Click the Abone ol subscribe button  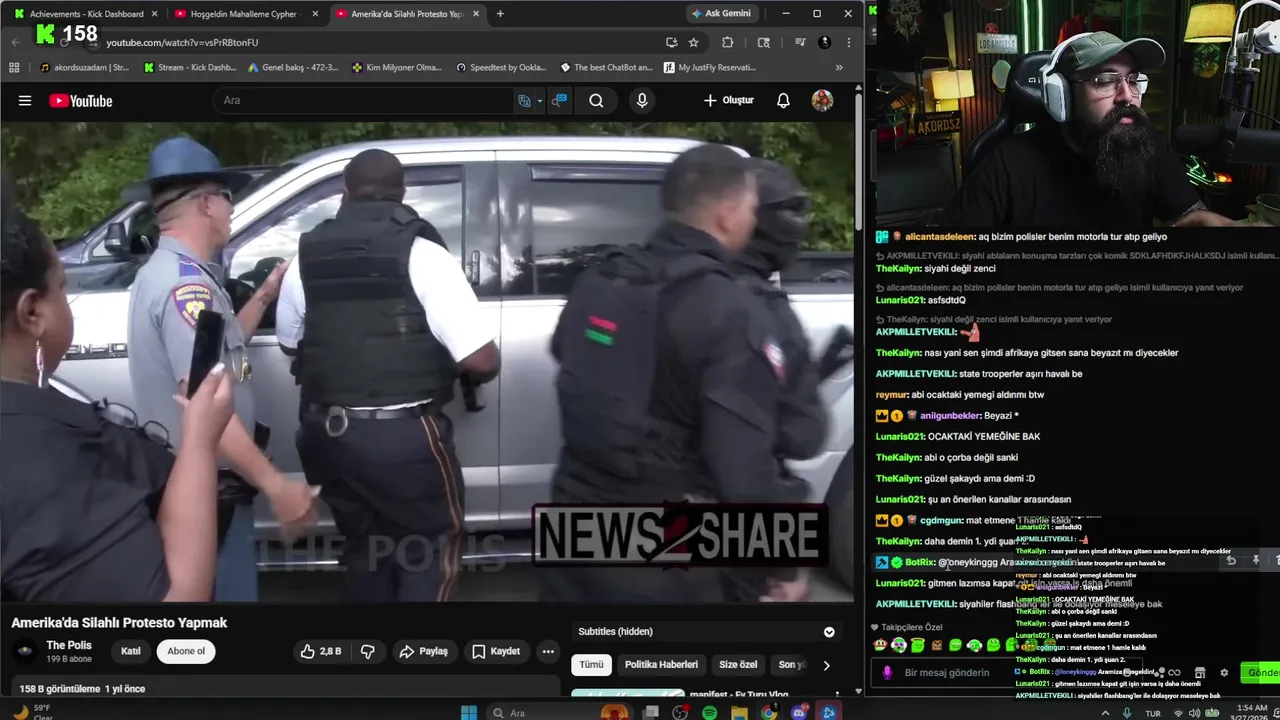186,651
